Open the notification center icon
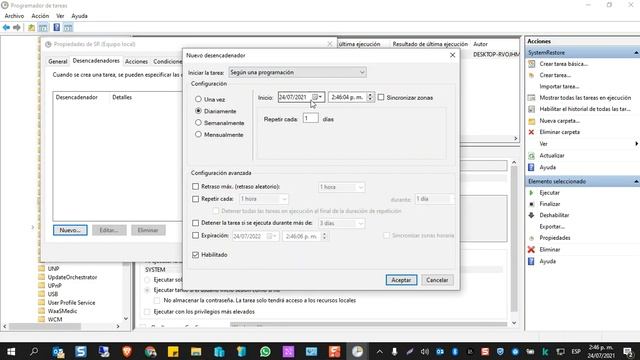This screenshot has height=360, width=640. pyautogui.click(x=629, y=351)
